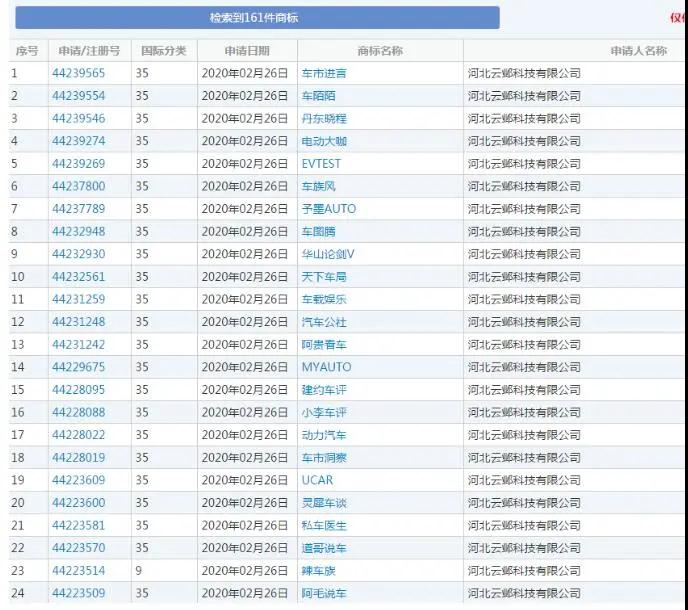The image size is (688, 610).
Task: Open application number 44223609
Action: pyautogui.click(x=79, y=480)
